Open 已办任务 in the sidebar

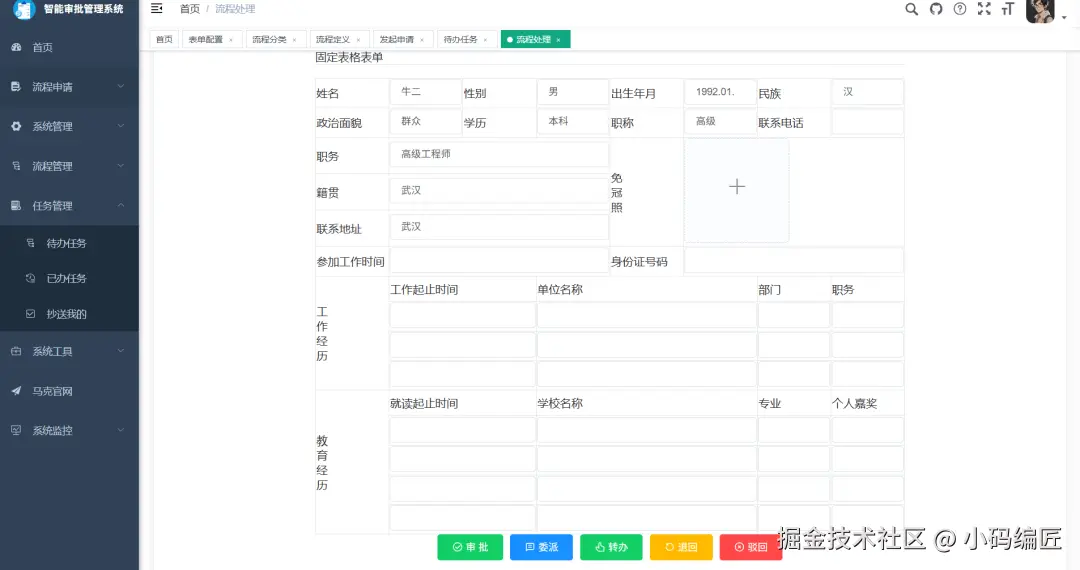[69, 278]
